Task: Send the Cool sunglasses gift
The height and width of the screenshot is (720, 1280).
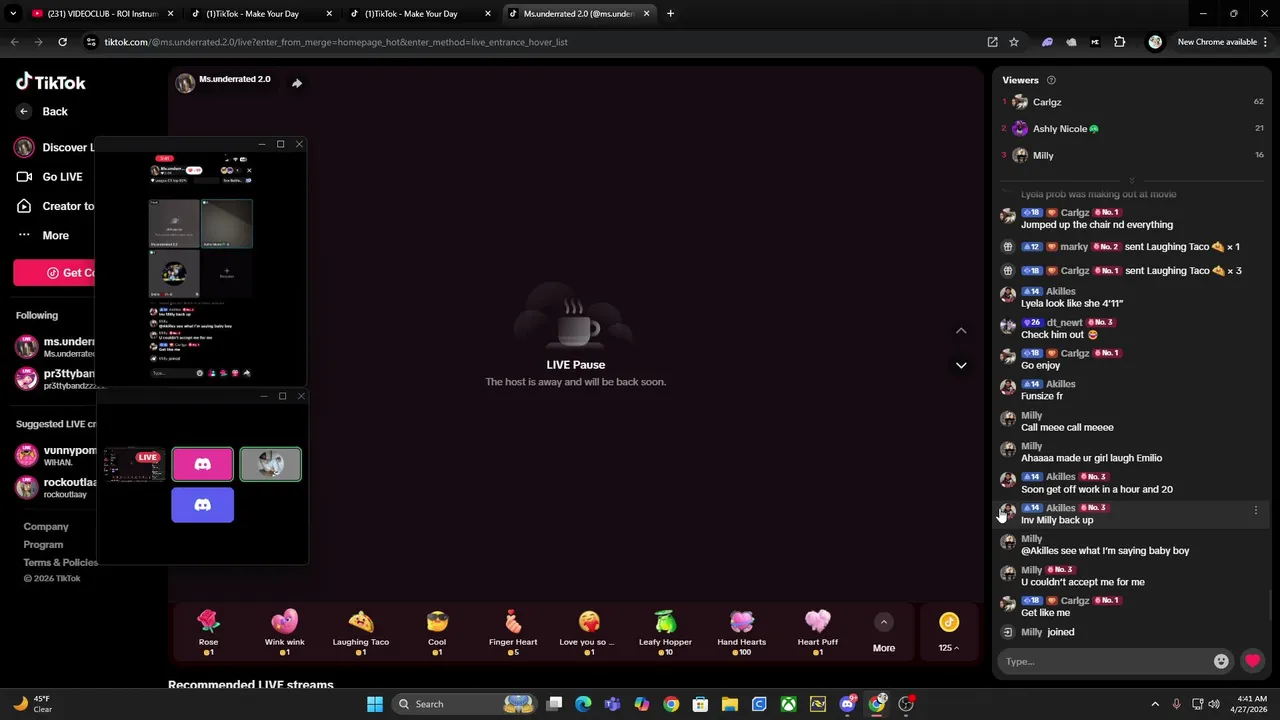Action: coord(437,632)
